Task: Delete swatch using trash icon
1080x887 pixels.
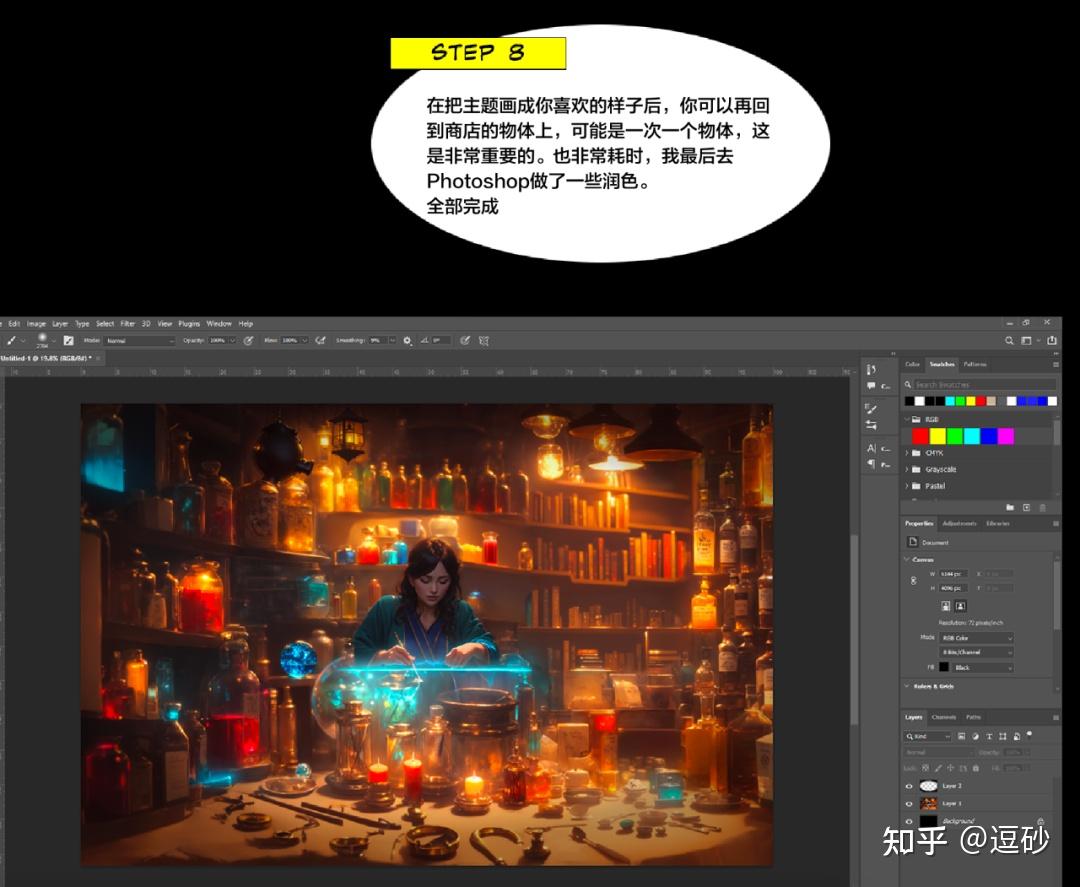Action: tap(1042, 508)
